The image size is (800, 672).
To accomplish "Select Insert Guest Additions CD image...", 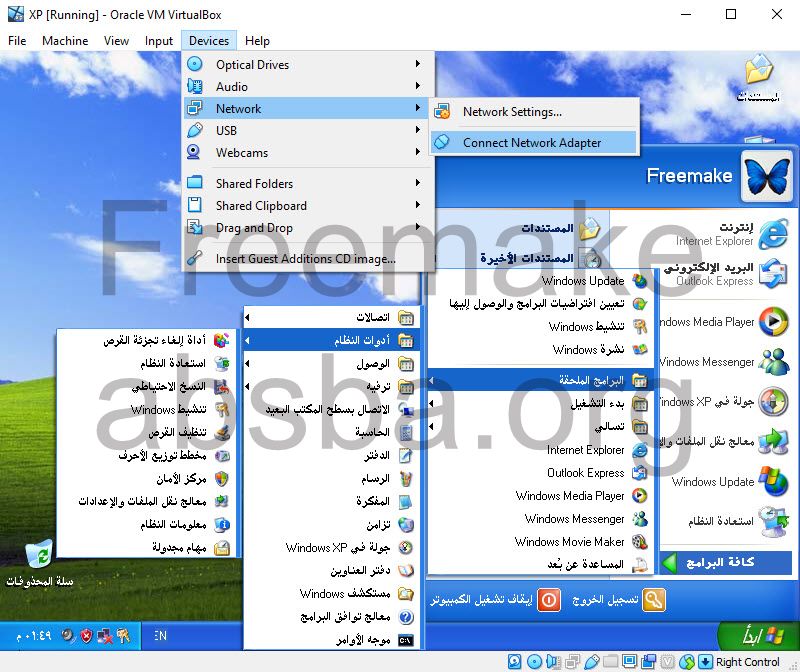I will coord(308,258).
